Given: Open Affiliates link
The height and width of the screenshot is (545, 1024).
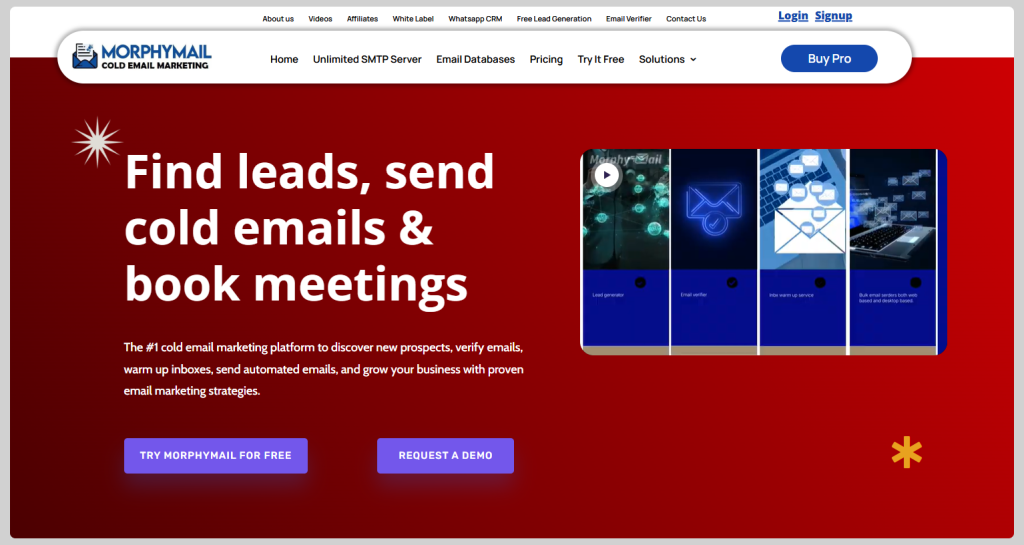Looking at the screenshot, I should (x=362, y=19).
